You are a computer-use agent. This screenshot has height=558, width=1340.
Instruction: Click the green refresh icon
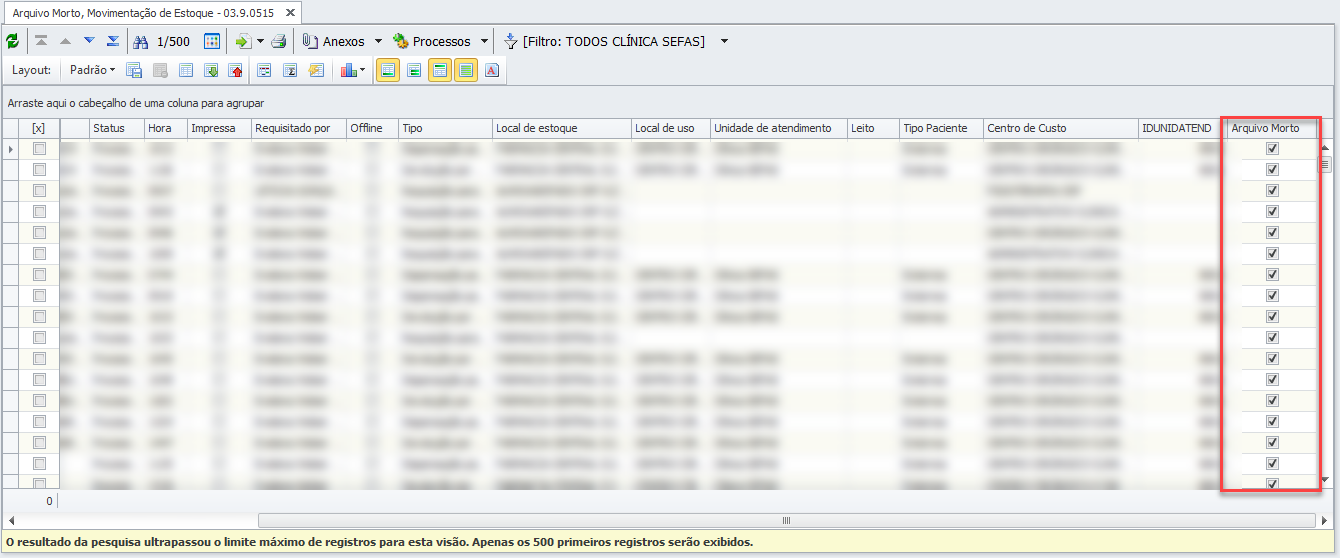click(x=12, y=42)
